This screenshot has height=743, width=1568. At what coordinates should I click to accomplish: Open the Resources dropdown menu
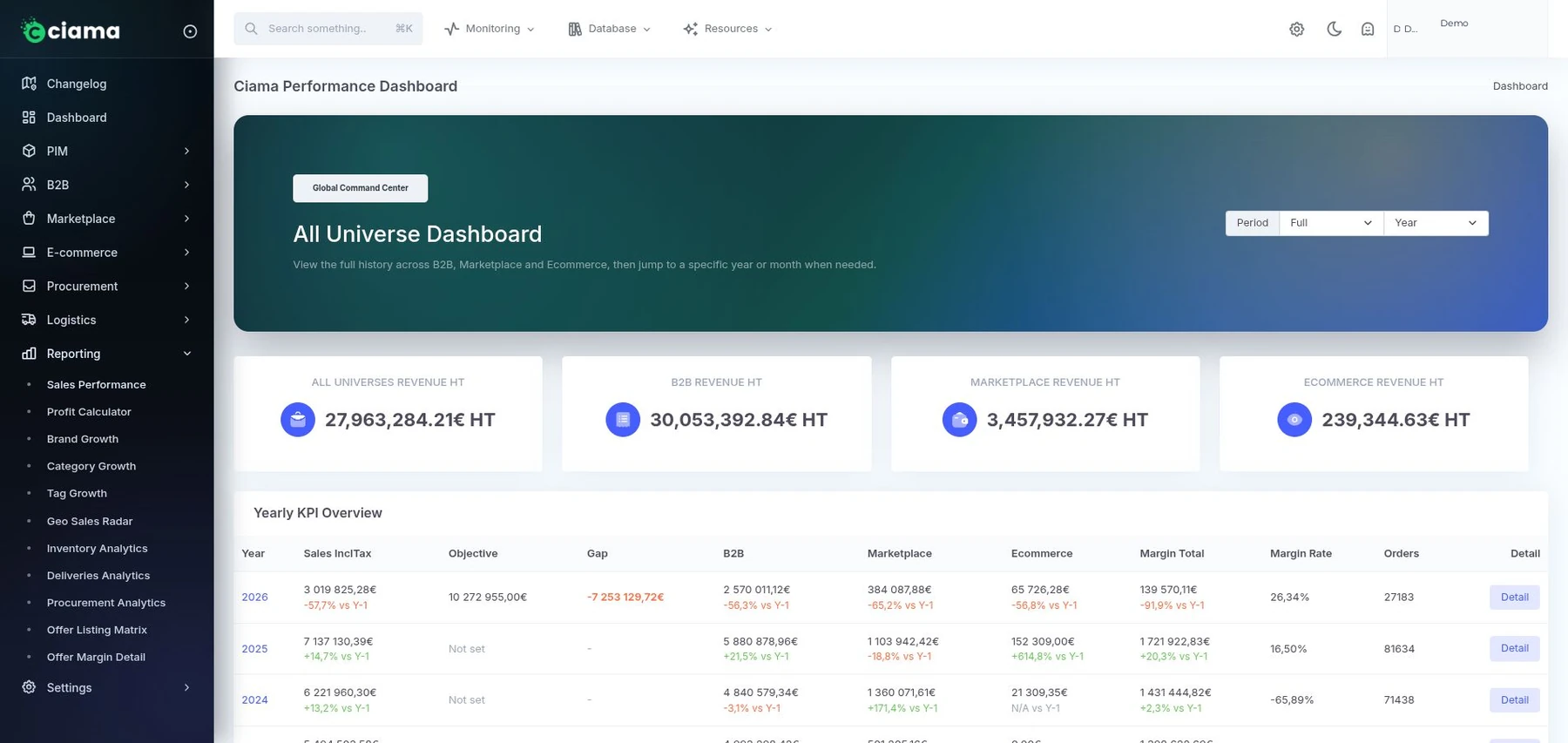728,29
